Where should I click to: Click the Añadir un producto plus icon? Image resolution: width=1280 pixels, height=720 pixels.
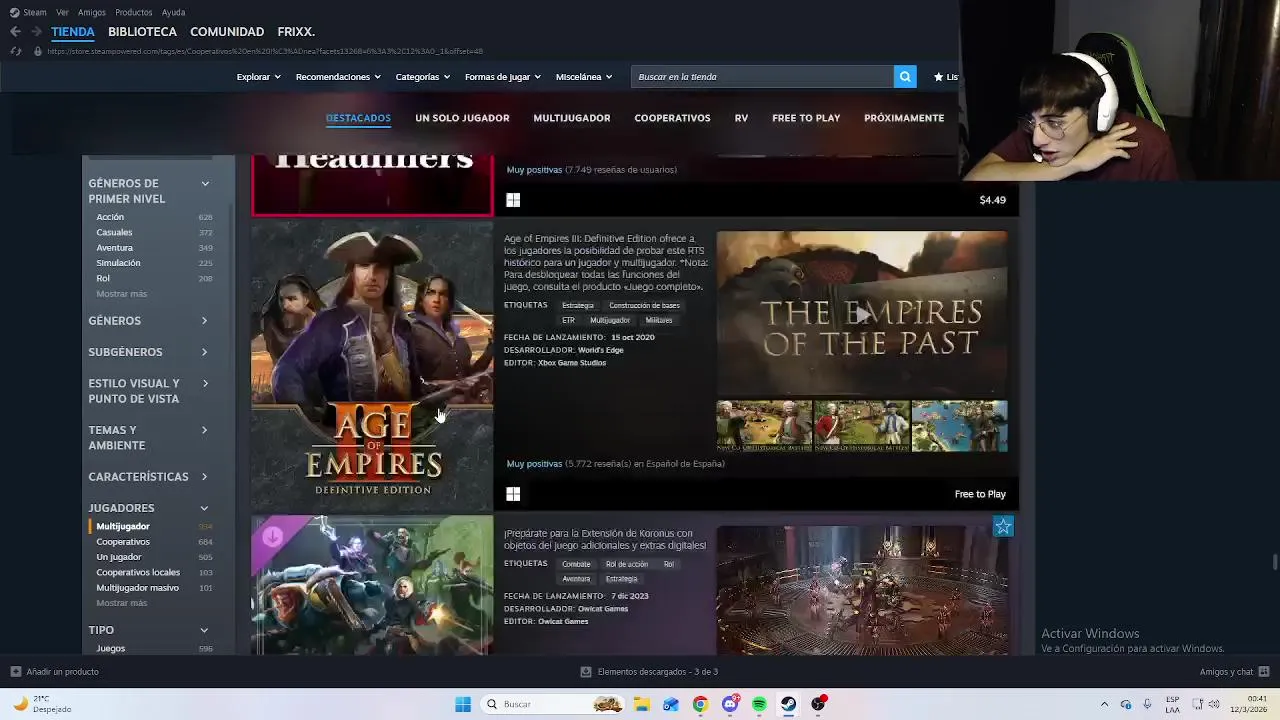pos(15,672)
